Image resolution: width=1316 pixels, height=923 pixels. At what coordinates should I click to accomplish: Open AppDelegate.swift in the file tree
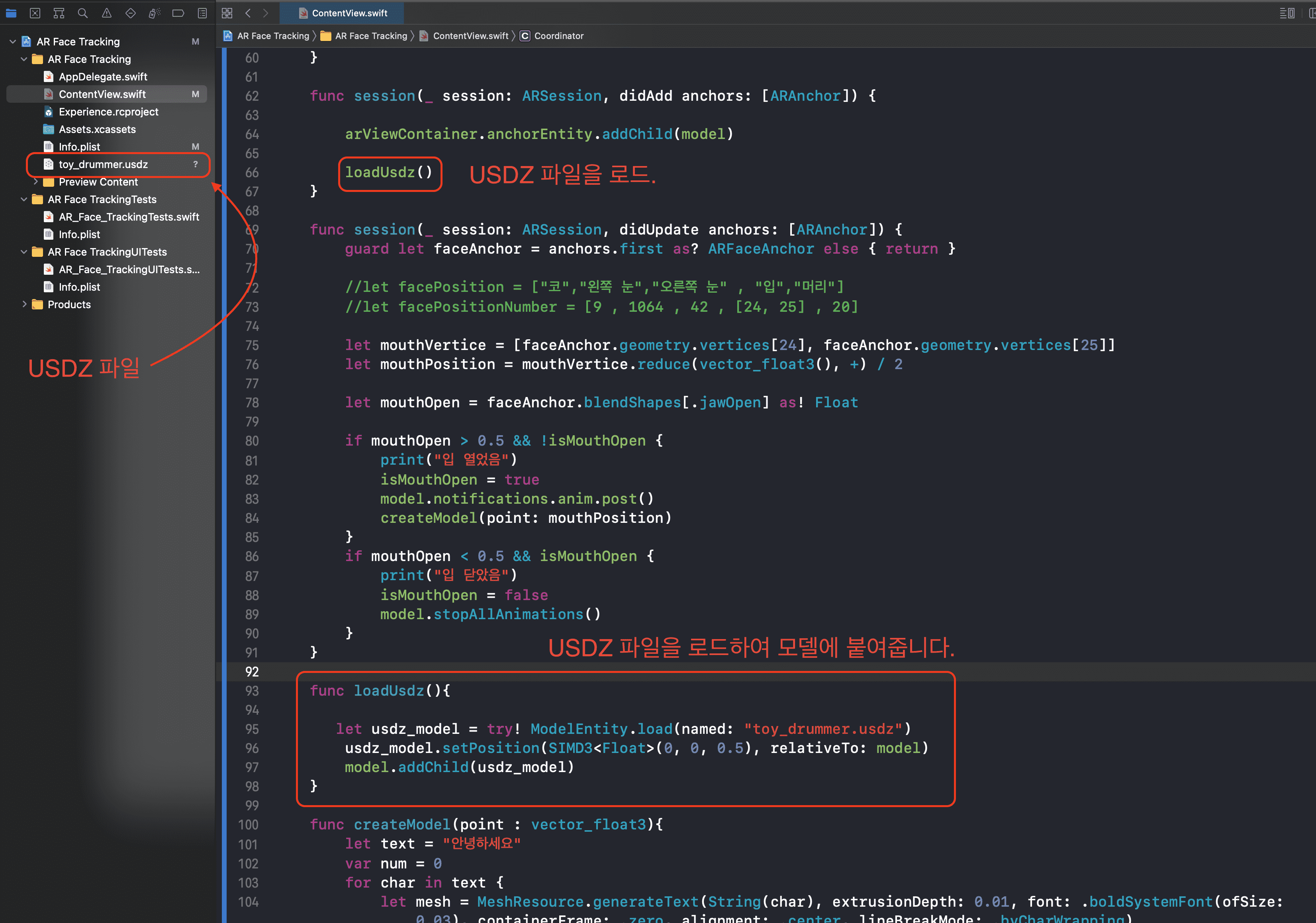103,77
